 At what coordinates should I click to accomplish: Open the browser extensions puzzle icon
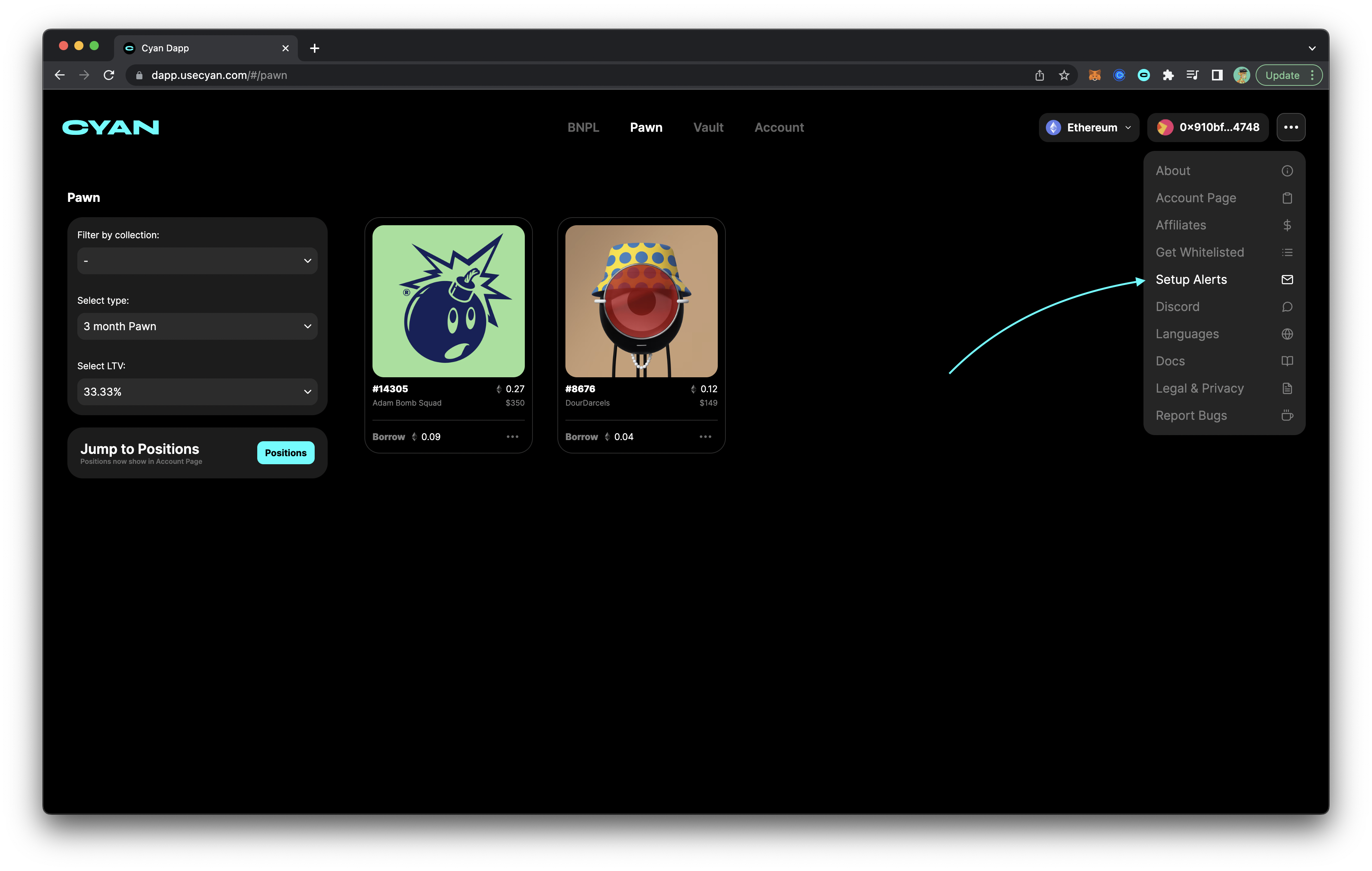tap(1168, 75)
